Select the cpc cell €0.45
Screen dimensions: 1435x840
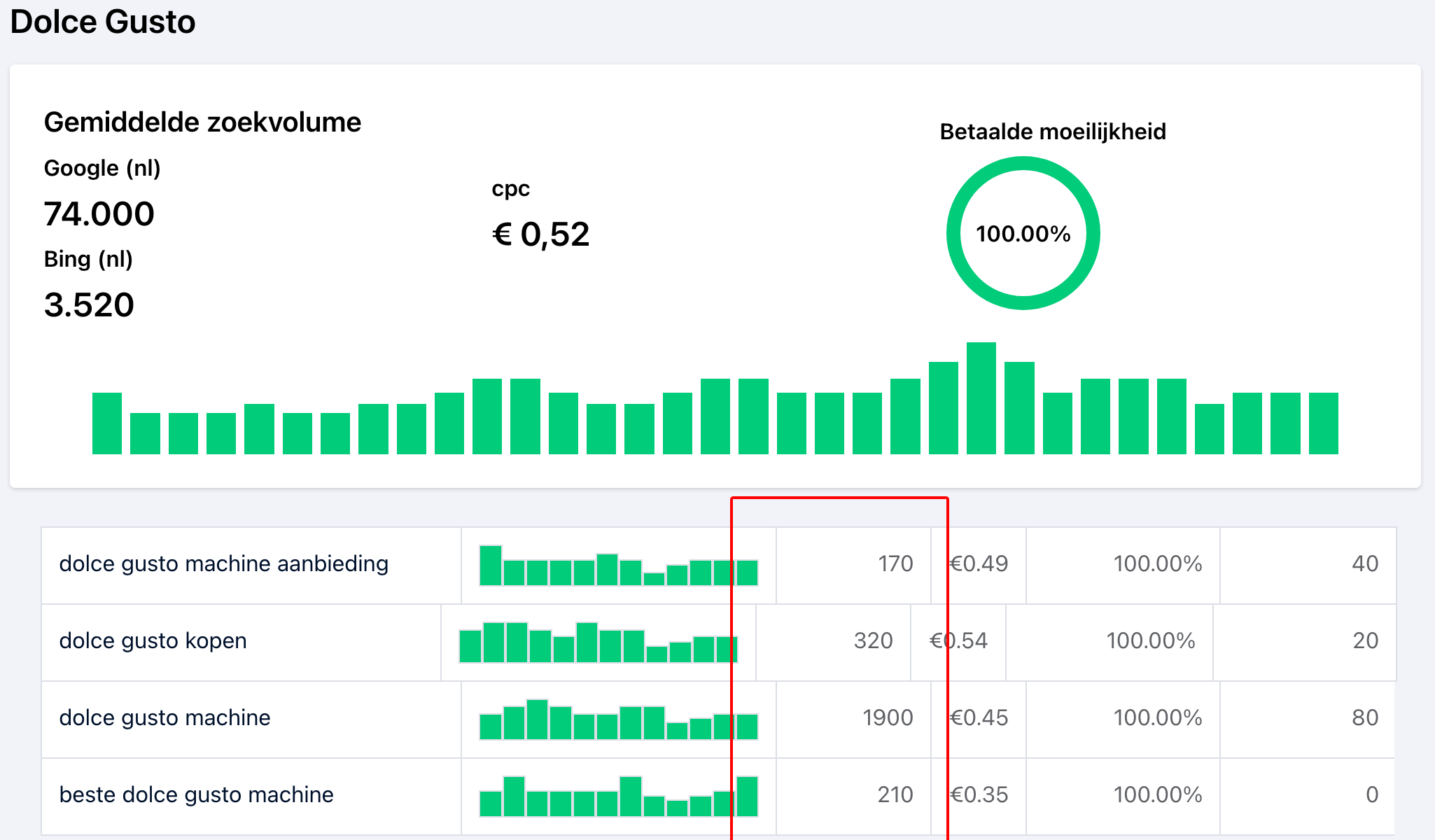979,718
